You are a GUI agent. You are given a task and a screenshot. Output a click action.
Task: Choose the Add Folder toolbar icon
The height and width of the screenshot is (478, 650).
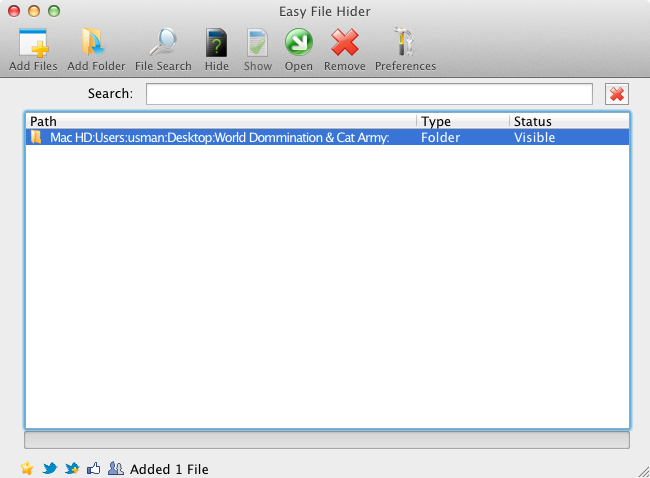94,42
